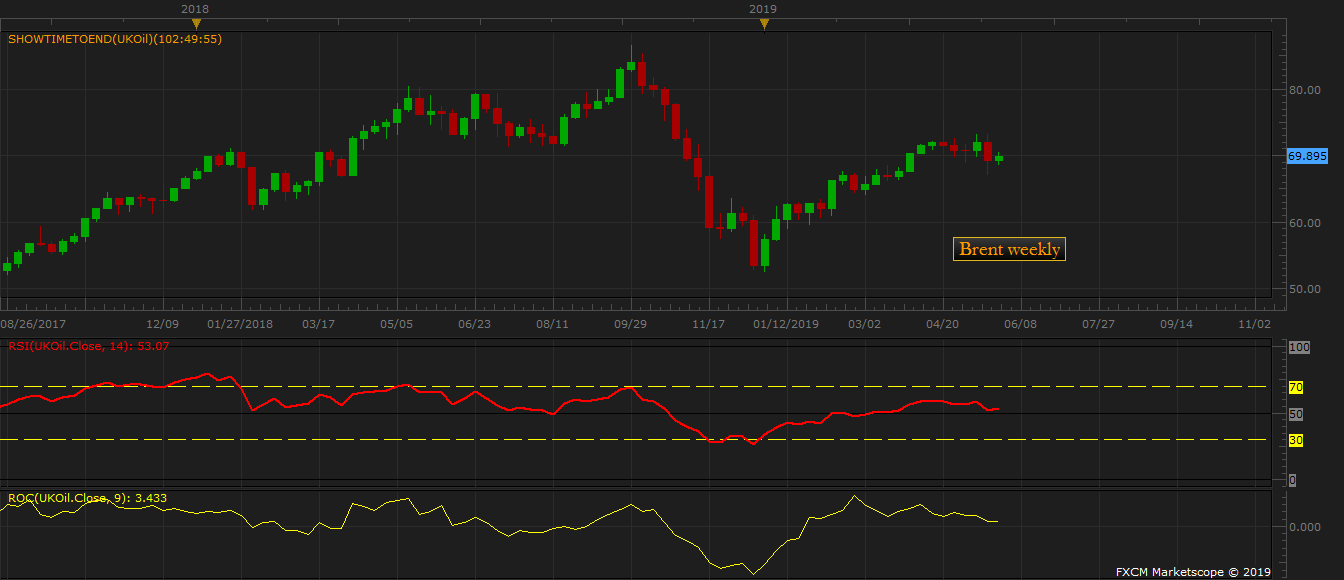Click the 04/20 date axis label
1344x580 pixels.
943,324
